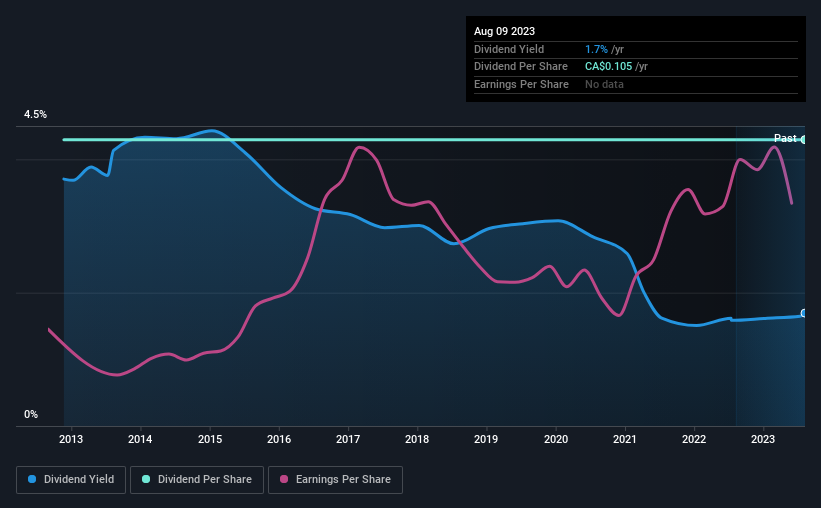Image resolution: width=821 pixels, height=508 pixels.
Task: Click the pink Earnings Per Share legend dot
Action: click(284, 479)
